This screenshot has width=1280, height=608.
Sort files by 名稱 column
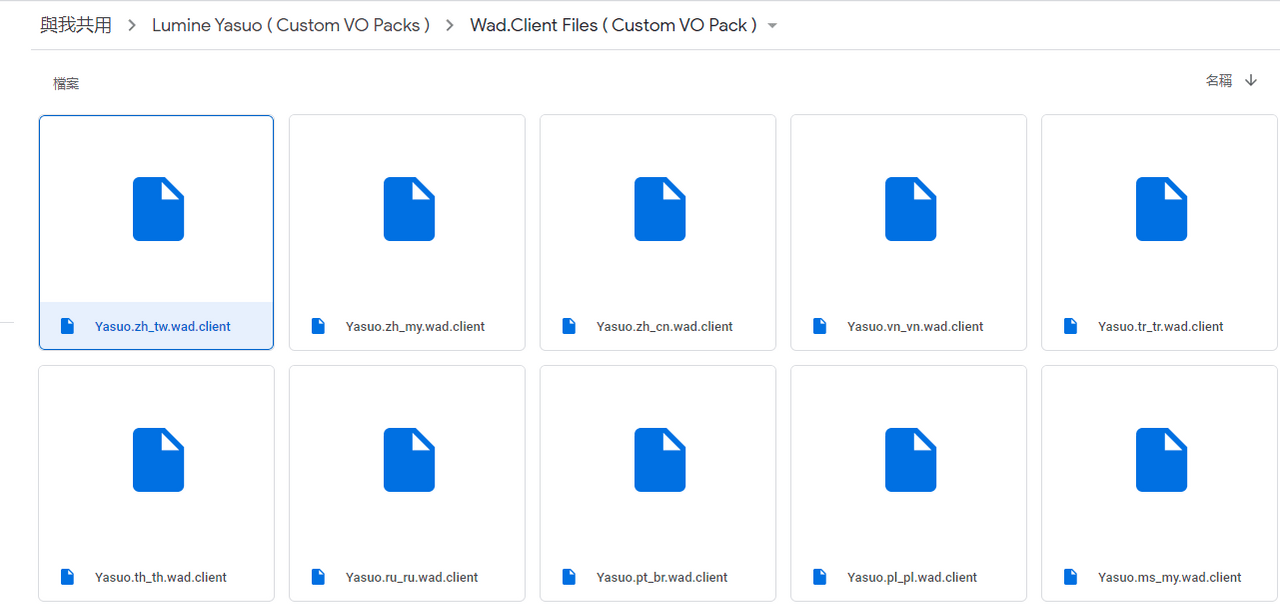point(1219,81)
